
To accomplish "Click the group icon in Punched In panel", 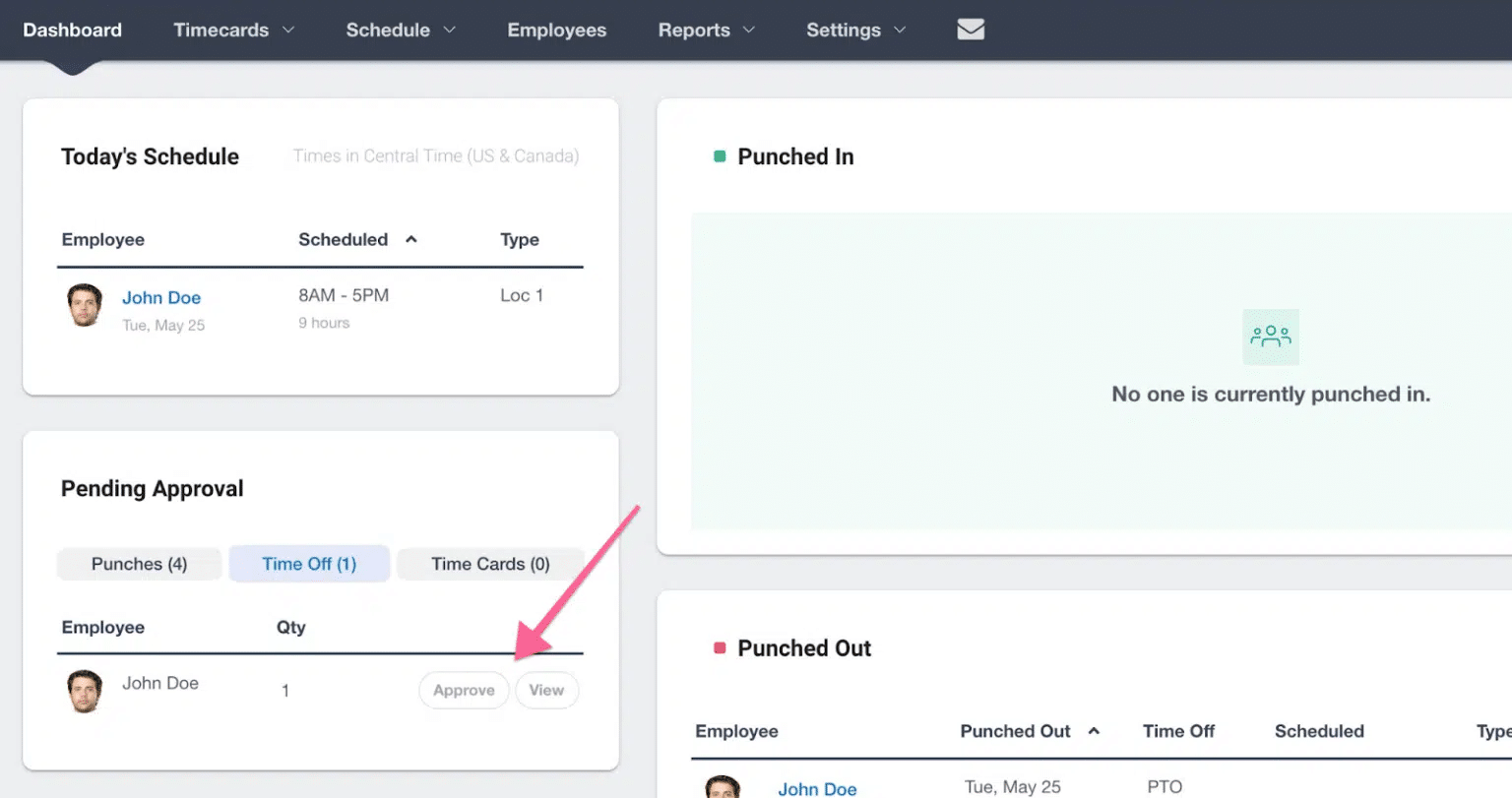I will tap(1270, 337).
